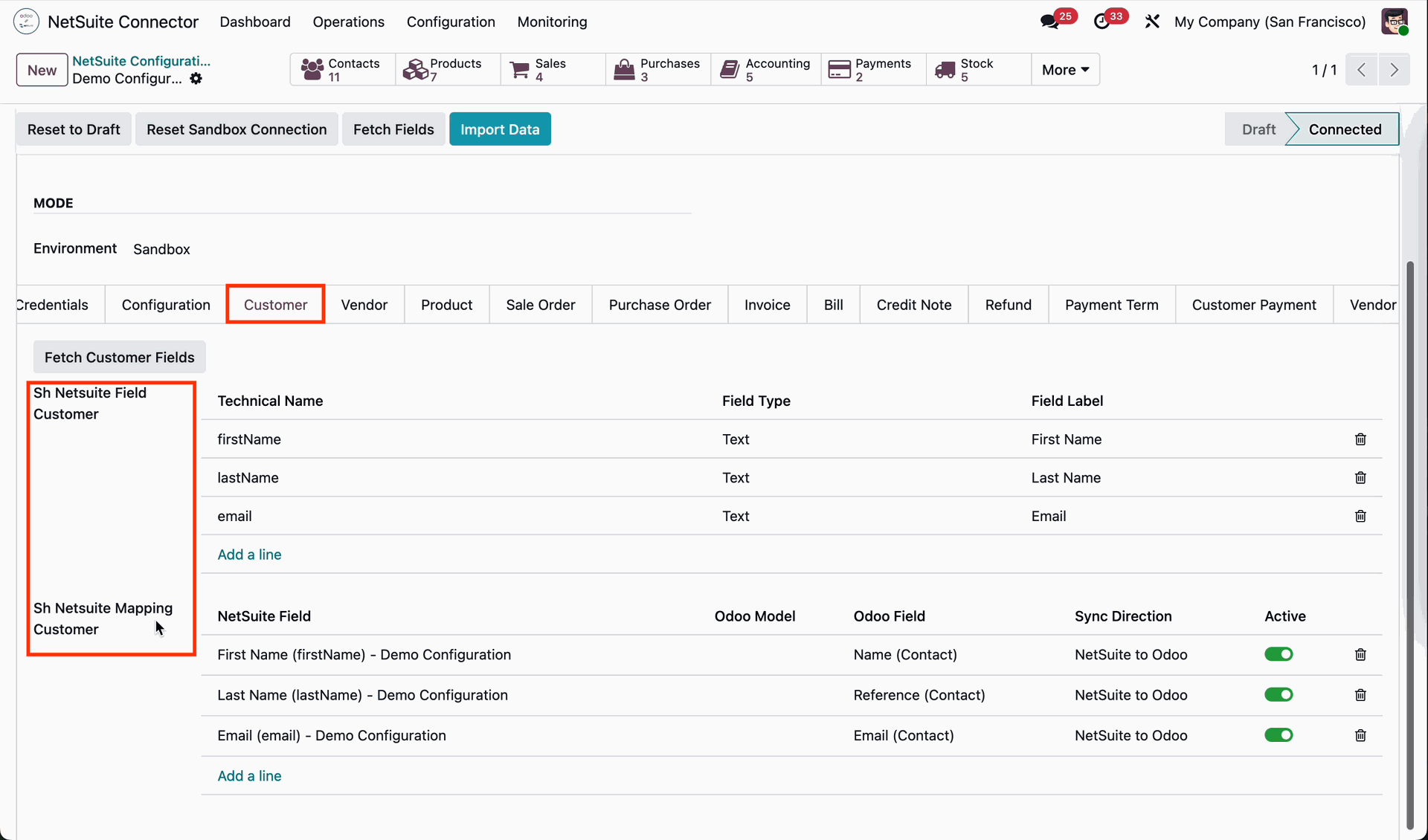
Task: Switch to the Vendor tab
Action: point(364,305)
